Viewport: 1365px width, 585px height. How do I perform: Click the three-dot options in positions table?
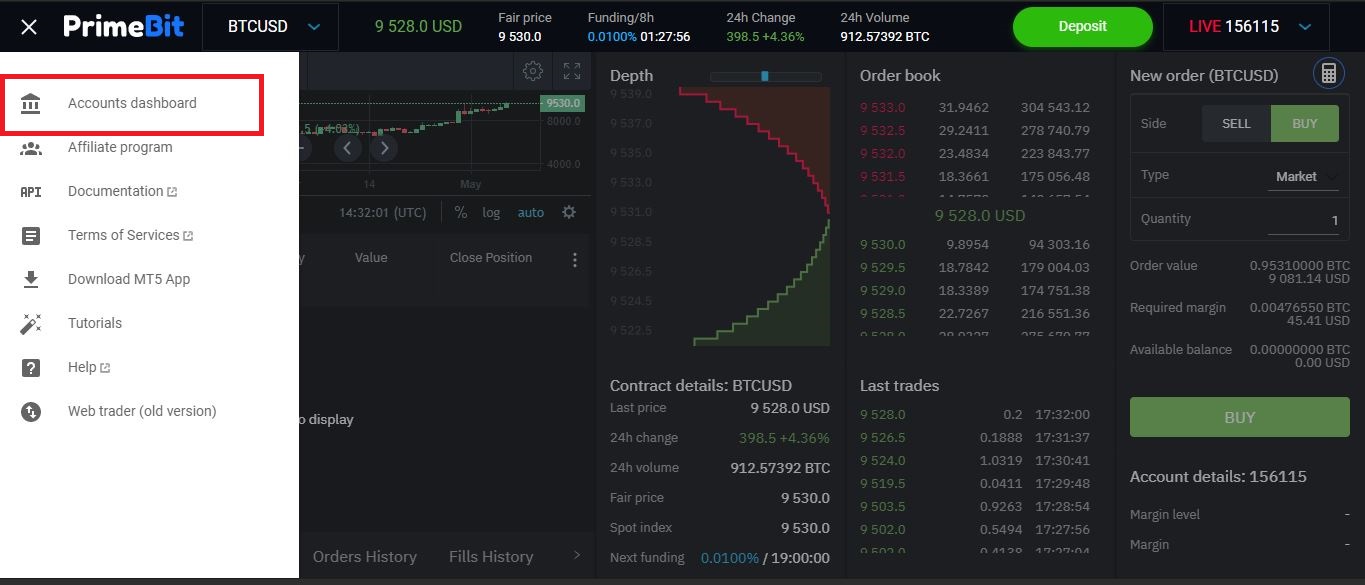click(x=574, y=260)
